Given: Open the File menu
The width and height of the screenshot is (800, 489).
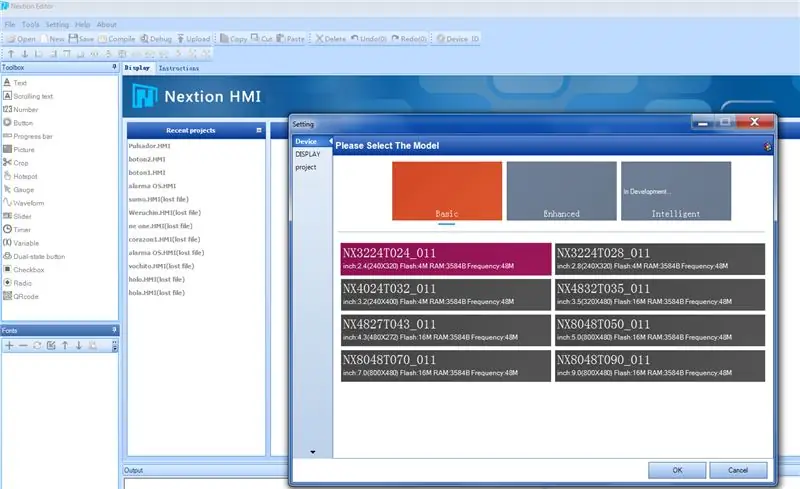Looking at the screenshot, I should click(x=10, y=25).
